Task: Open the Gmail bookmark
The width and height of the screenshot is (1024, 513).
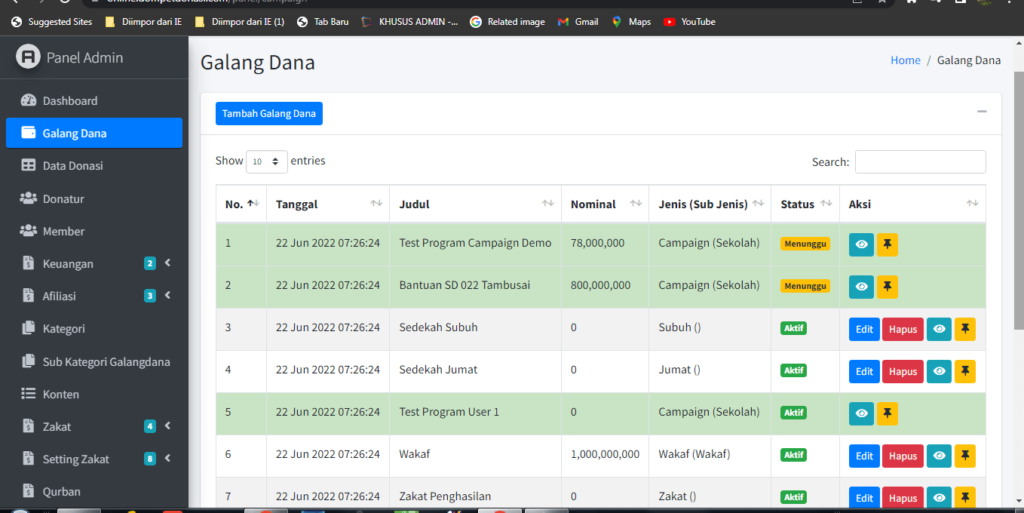Action: click(577, 21)
